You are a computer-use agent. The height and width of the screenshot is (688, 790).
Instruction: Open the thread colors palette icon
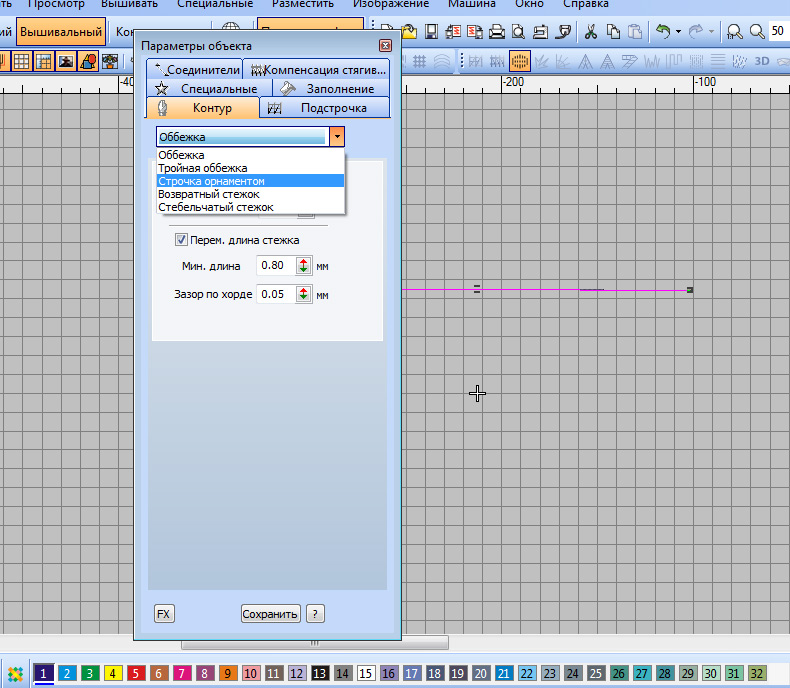[15, 673]
